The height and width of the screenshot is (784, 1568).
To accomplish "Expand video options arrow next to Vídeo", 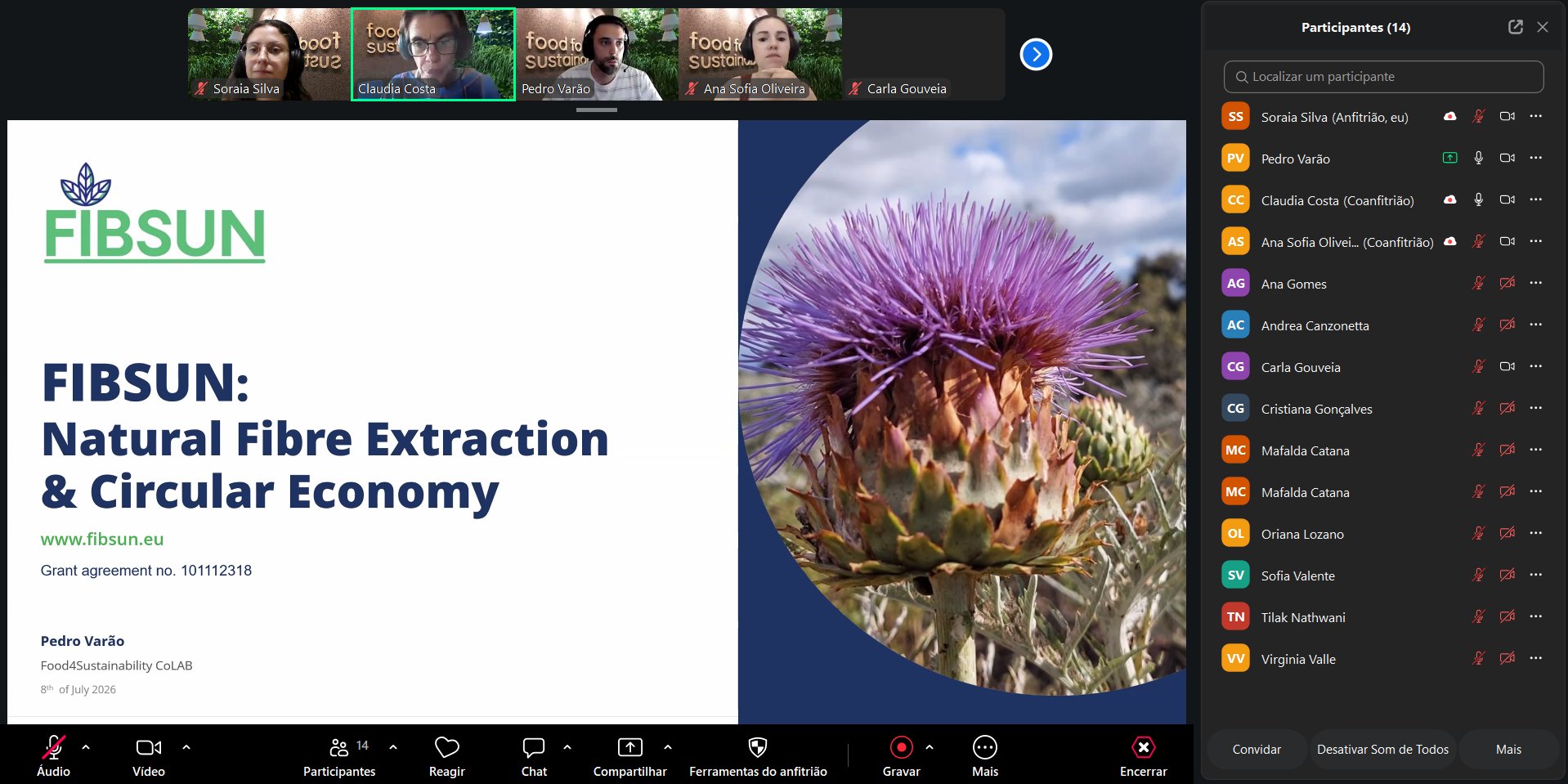I will 186,747.
